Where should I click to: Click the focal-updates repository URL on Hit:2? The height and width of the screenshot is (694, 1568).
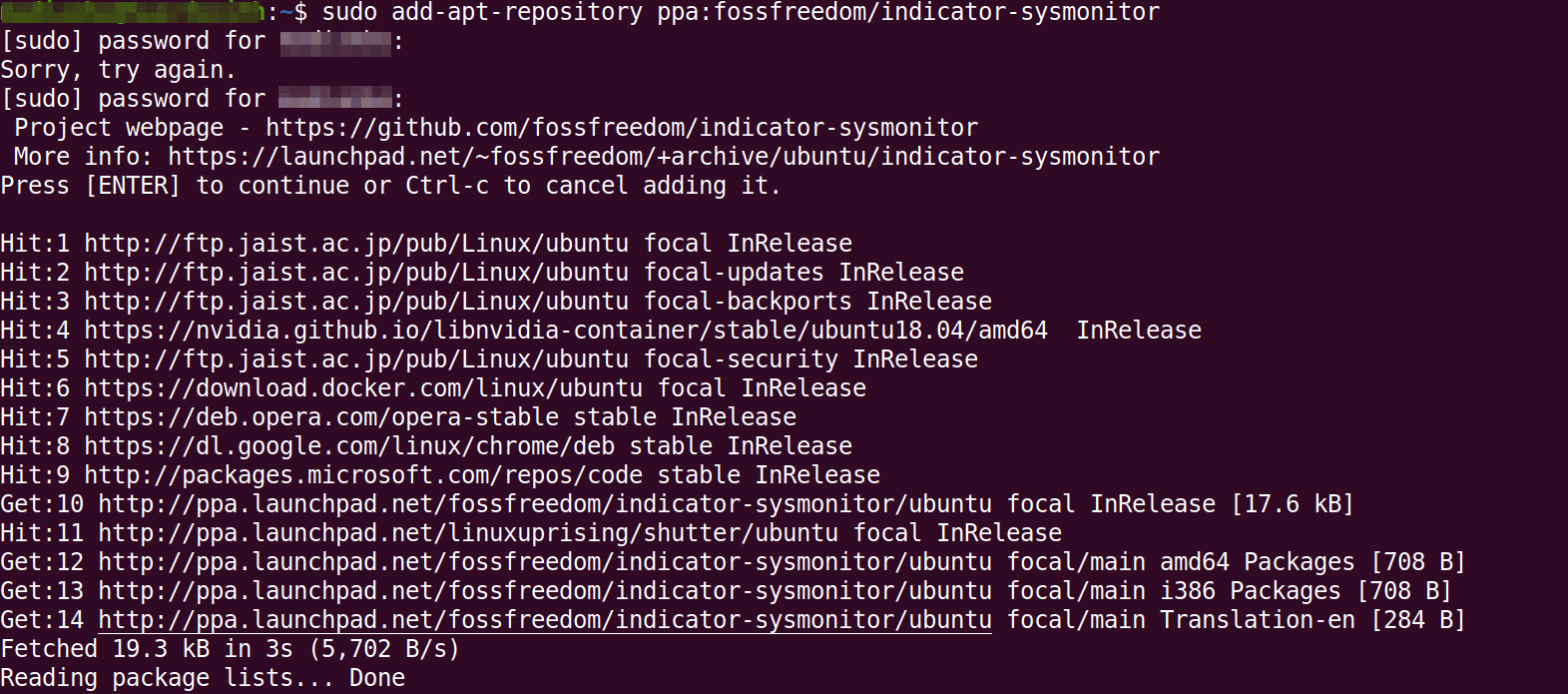click(x=356, y=273)
